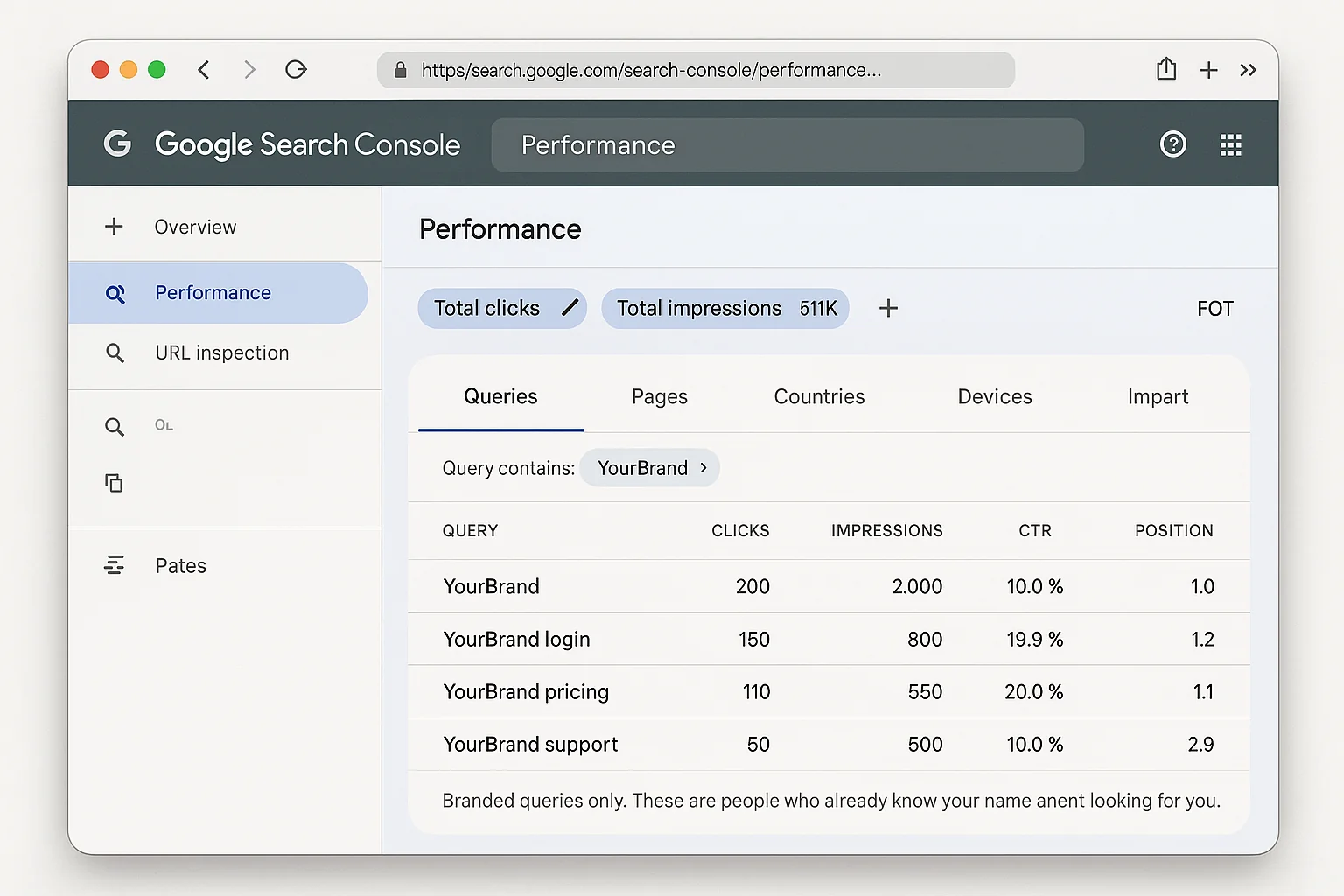Viewport: 1344px width, 896px height.
Task: Click the Pates filter icon in sidebar
Action: pyautogui.click(x=115, y=565)
